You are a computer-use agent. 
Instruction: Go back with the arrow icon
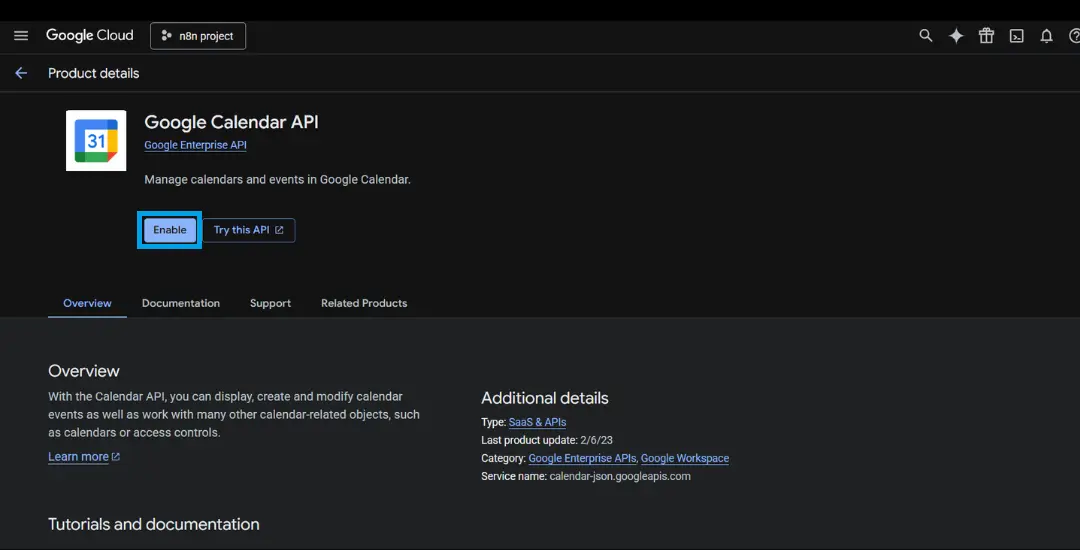[x=21, y=73]
